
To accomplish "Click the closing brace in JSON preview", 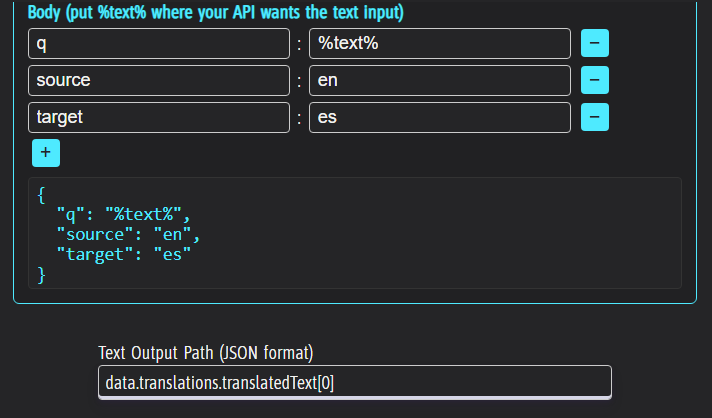I will click(41, 274).
